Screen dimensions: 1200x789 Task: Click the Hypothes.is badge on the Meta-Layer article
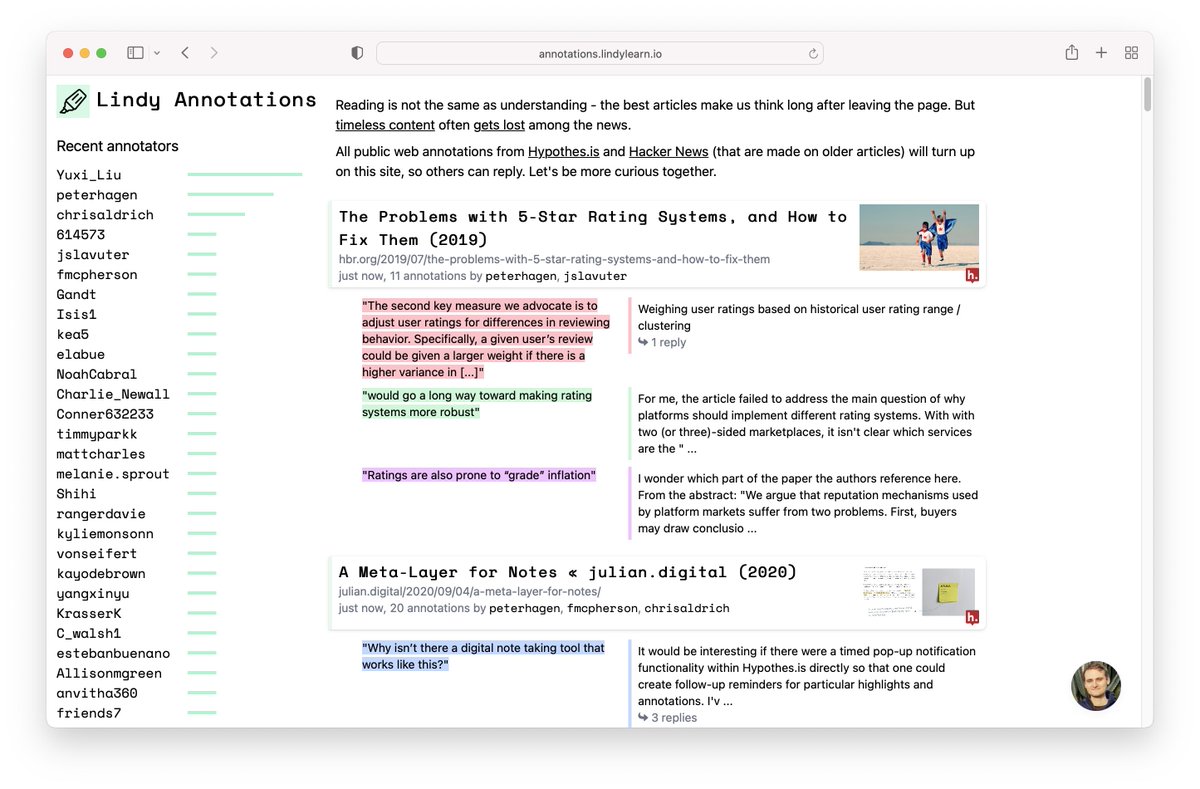tap(970, 617)
